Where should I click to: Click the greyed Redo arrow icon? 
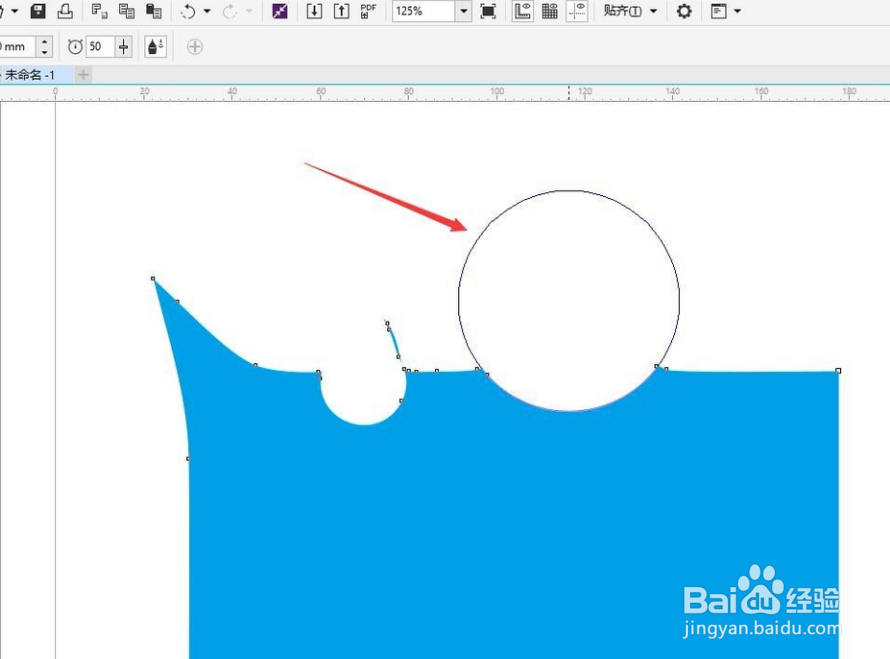[x=230, y=11]
